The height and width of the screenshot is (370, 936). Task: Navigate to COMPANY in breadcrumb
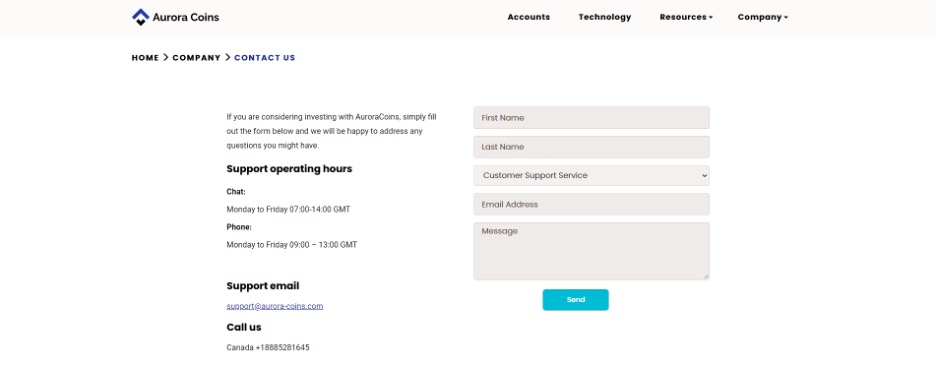196,58
